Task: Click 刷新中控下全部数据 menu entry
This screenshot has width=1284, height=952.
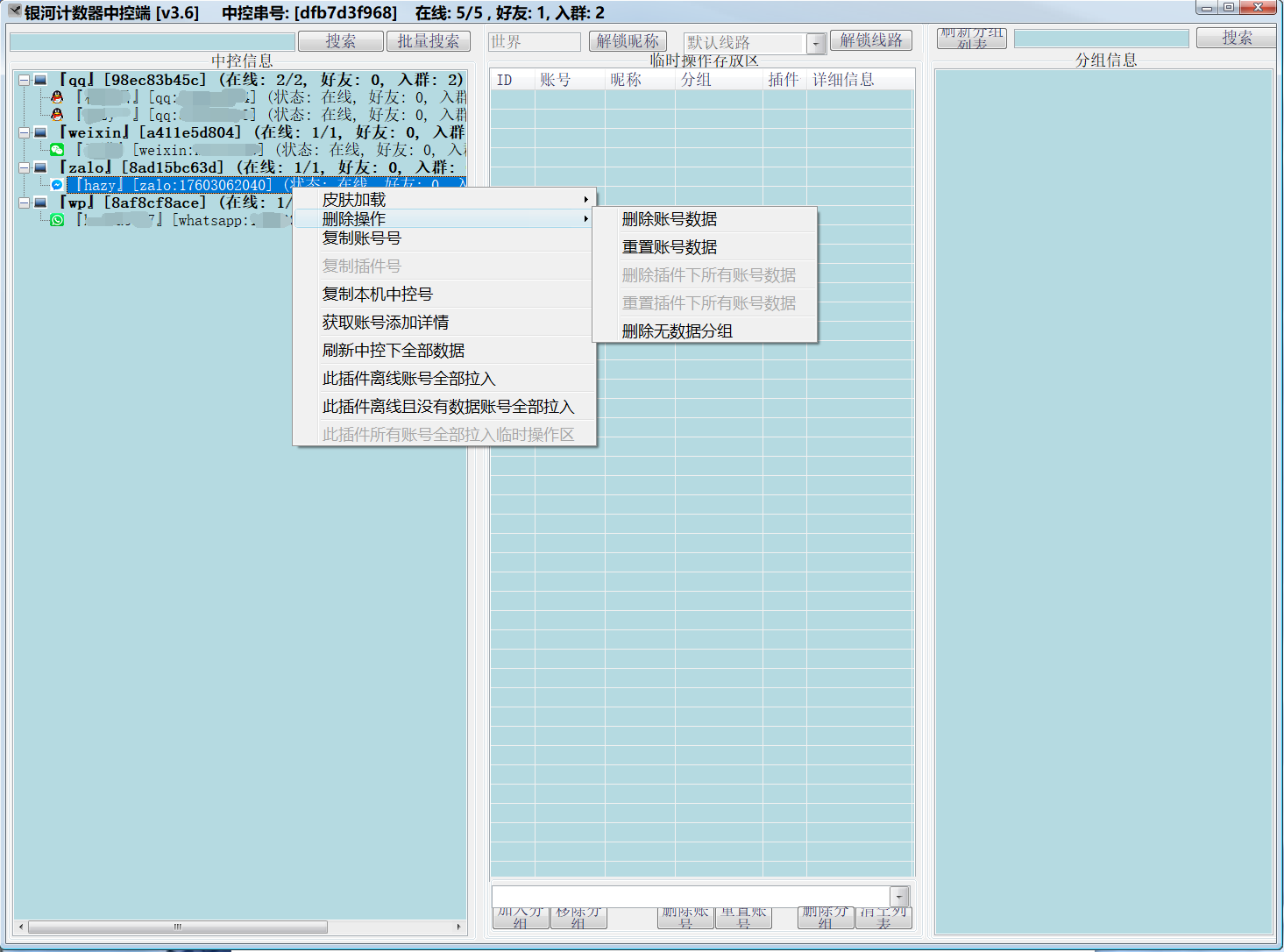Action: click(x=393, y=351)
